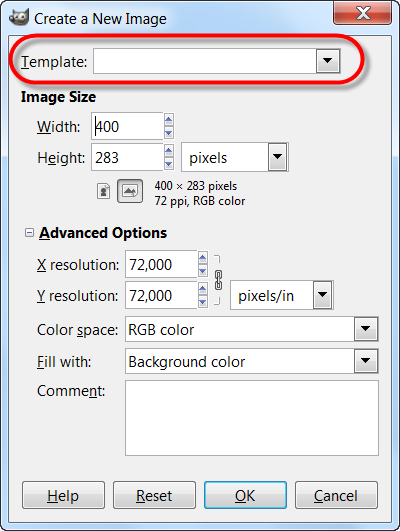The image size is (400, 531).
Task: Toggle the resolution chain link icon
Action: (x=218, y=280)
